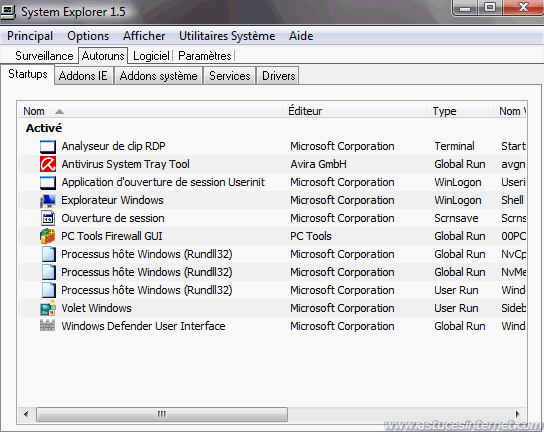Open the Principal menu
The width and height of the screenshot is (544, 432).
pyautogui.click(x=30, y=36)
